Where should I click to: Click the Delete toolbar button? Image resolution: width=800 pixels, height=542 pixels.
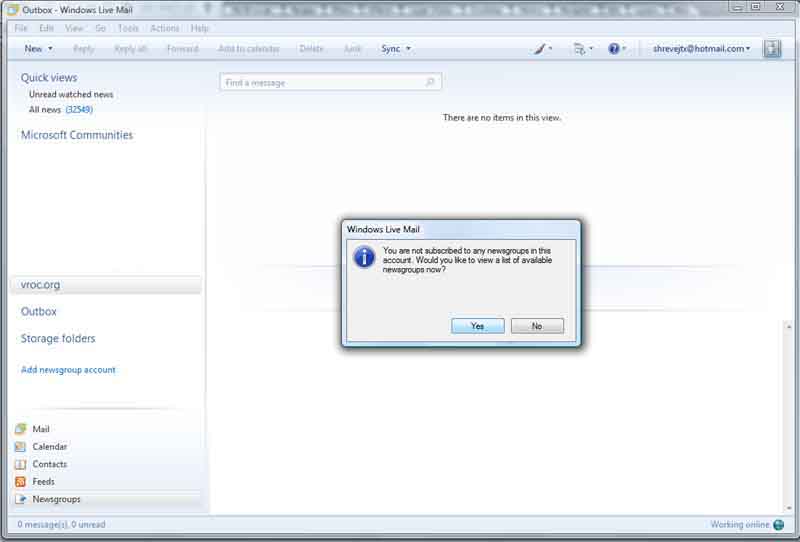tap(311, 48)
